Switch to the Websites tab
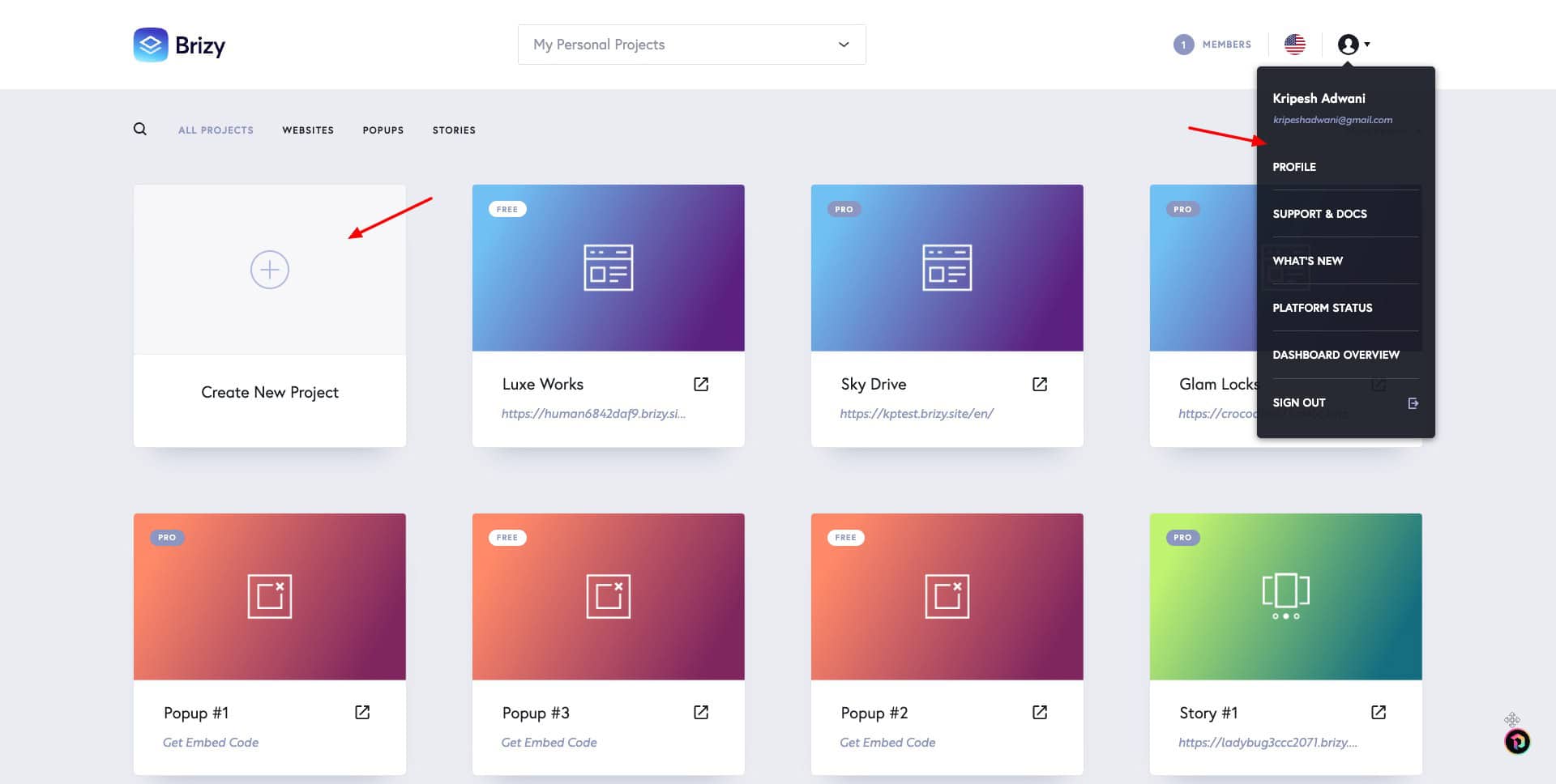 click(x=308, y=130)
